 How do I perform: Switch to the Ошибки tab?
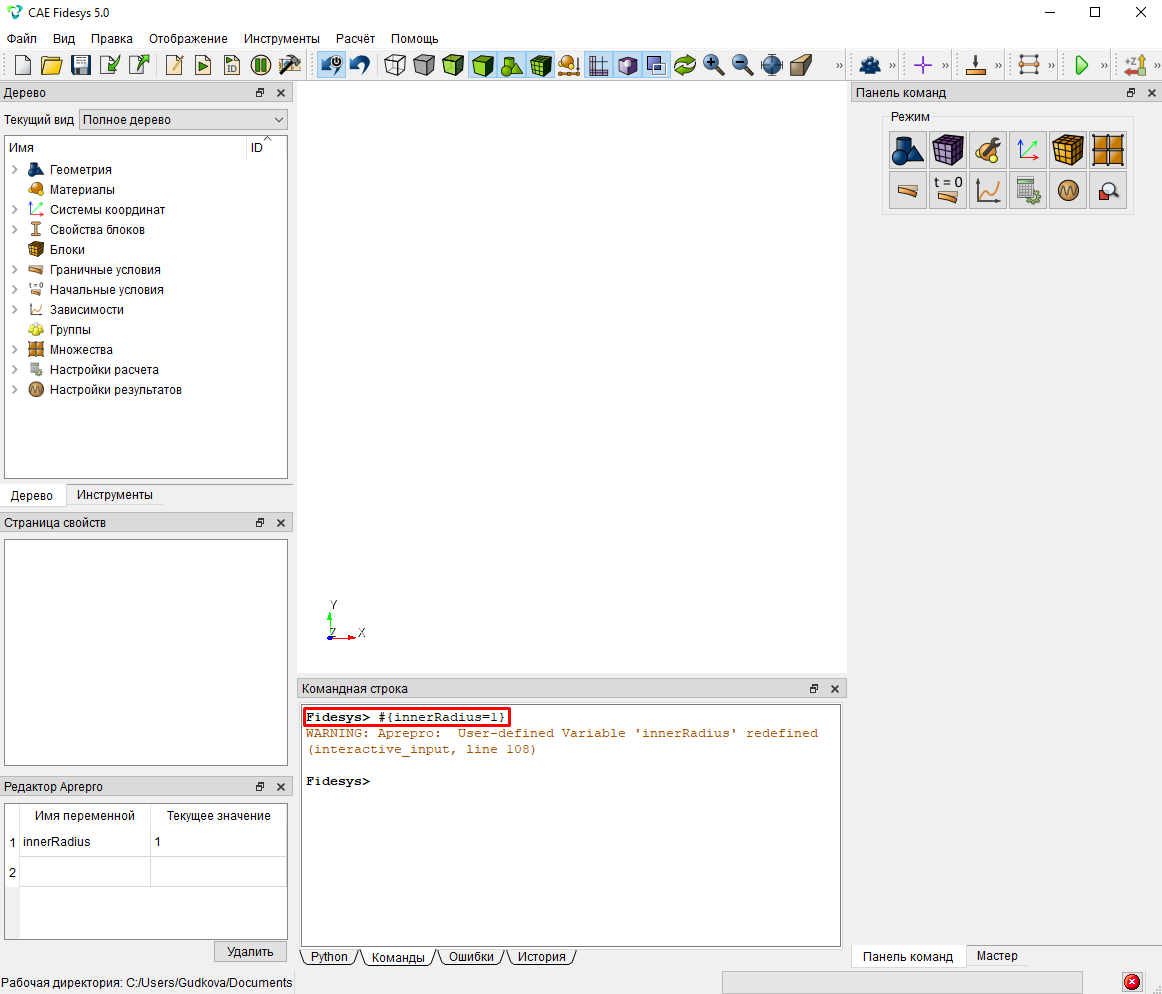pos(471,957)
